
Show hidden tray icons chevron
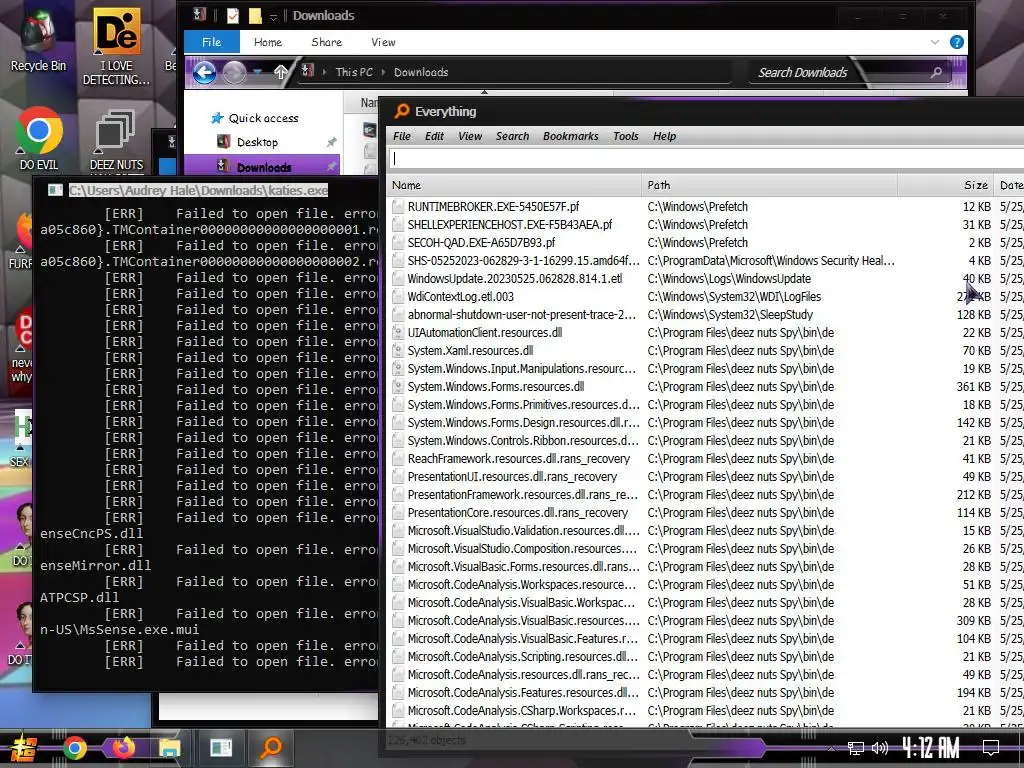[x=831, y=748]
